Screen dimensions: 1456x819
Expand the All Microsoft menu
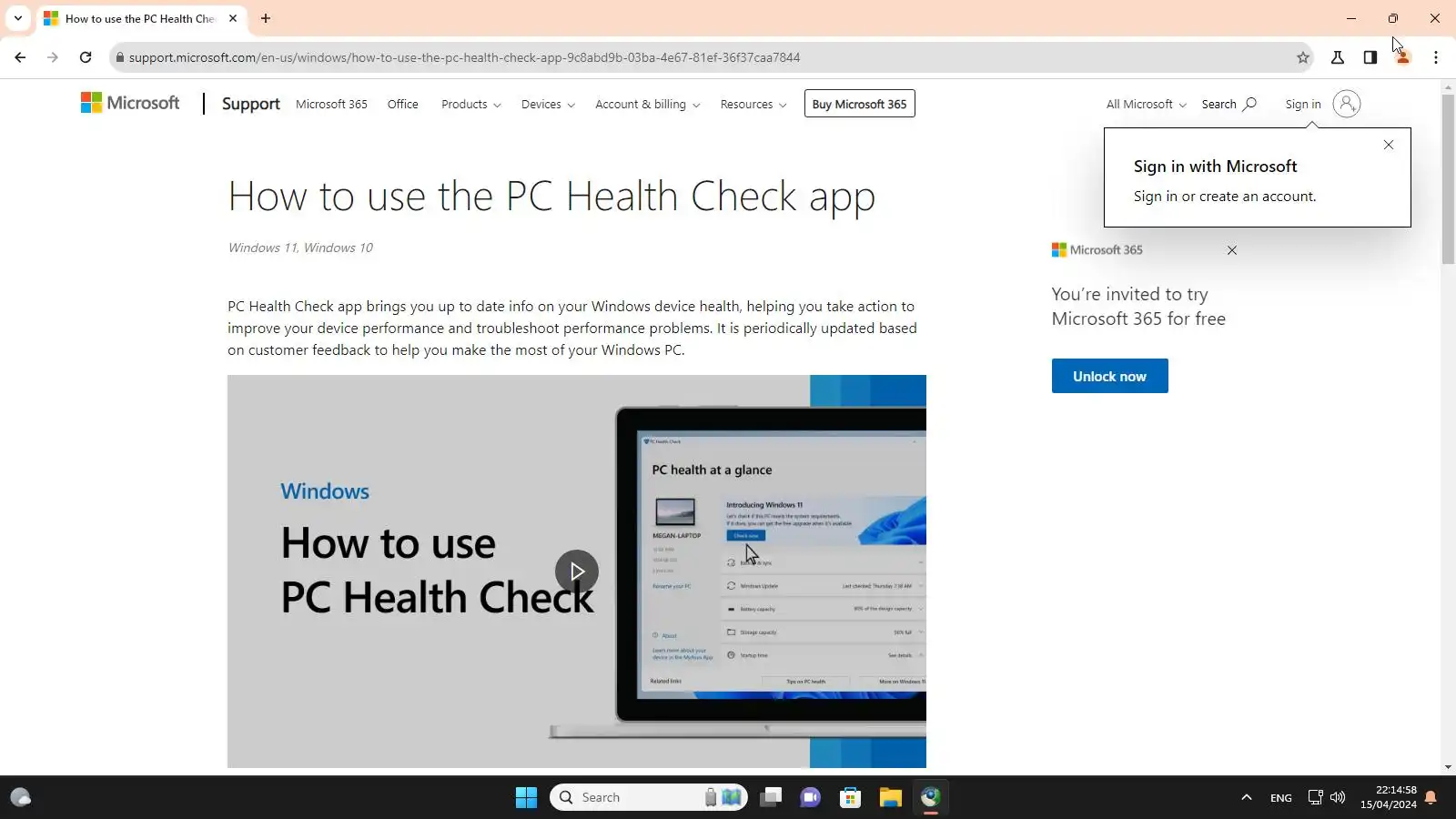coord(1147,104)
